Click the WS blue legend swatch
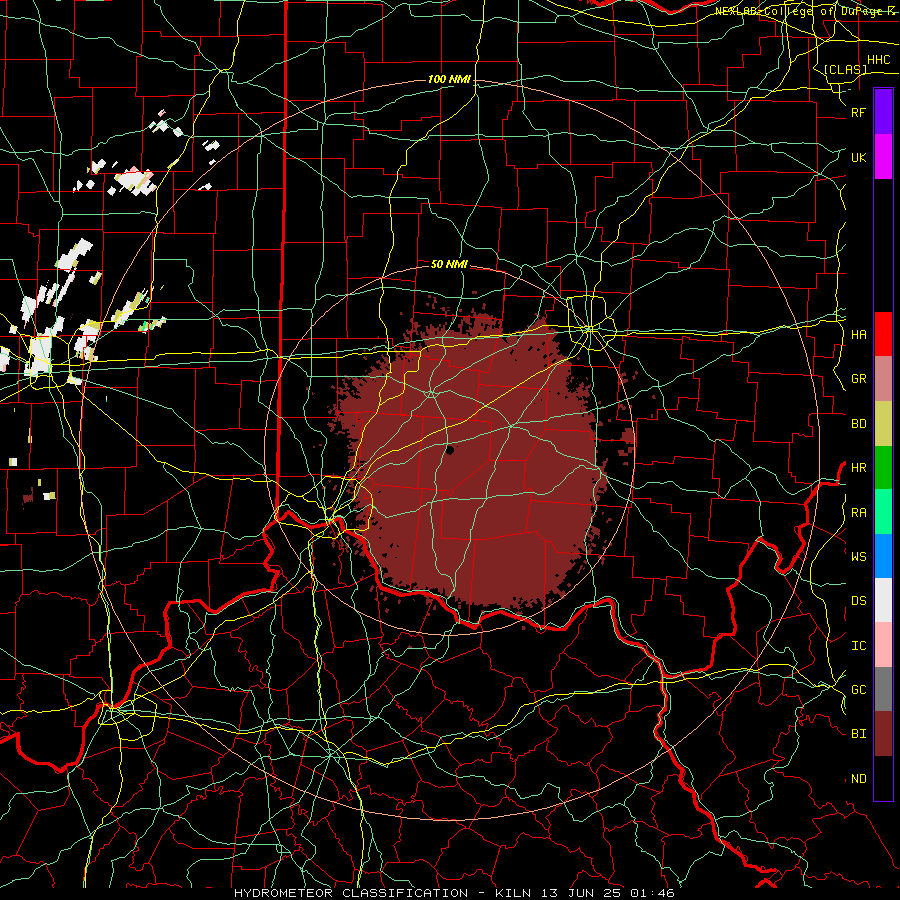Viewport: 900px width, 900px height. (x=883, y=556)
